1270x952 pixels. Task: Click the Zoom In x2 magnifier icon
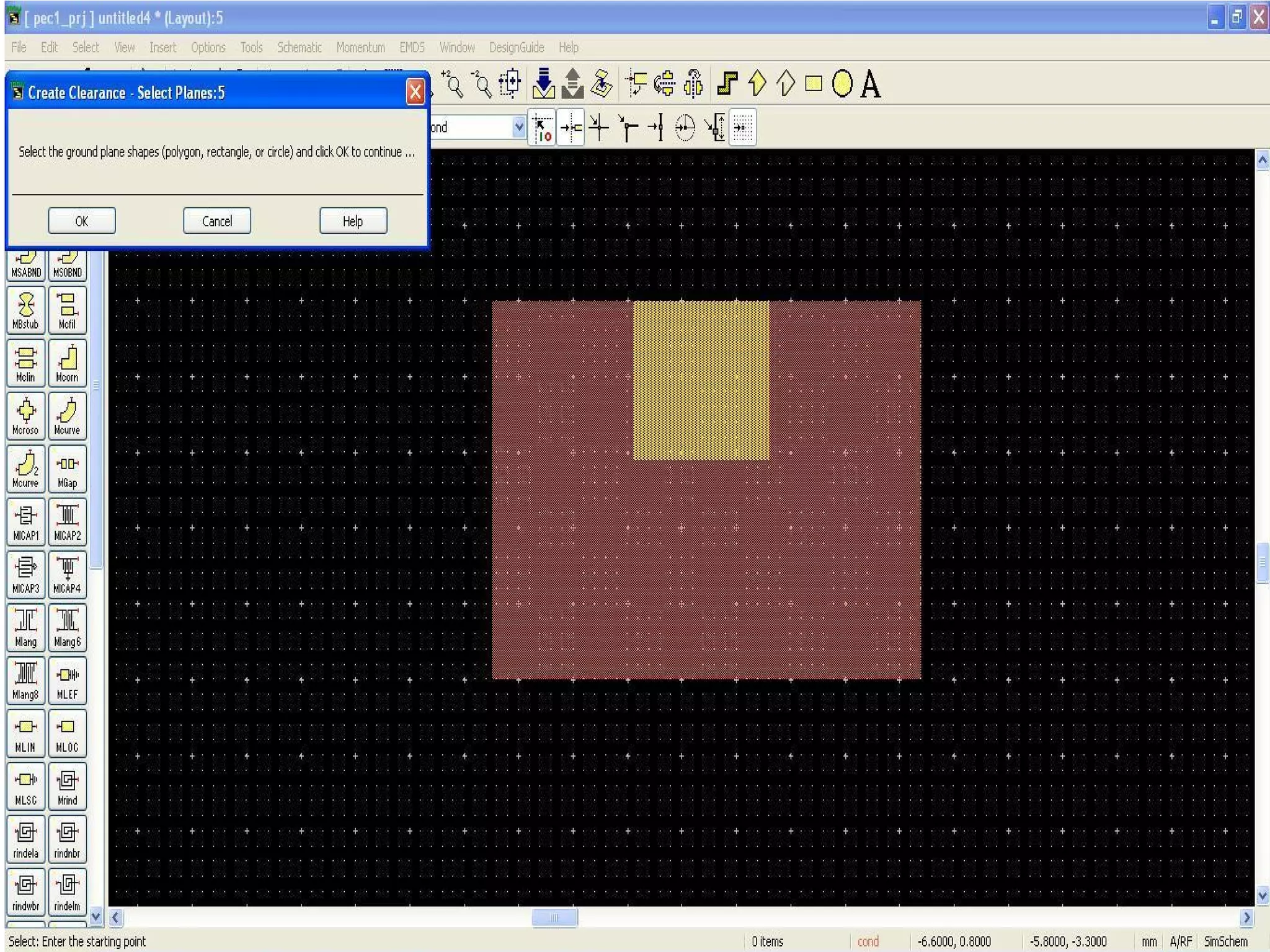[x=453, y=84]
